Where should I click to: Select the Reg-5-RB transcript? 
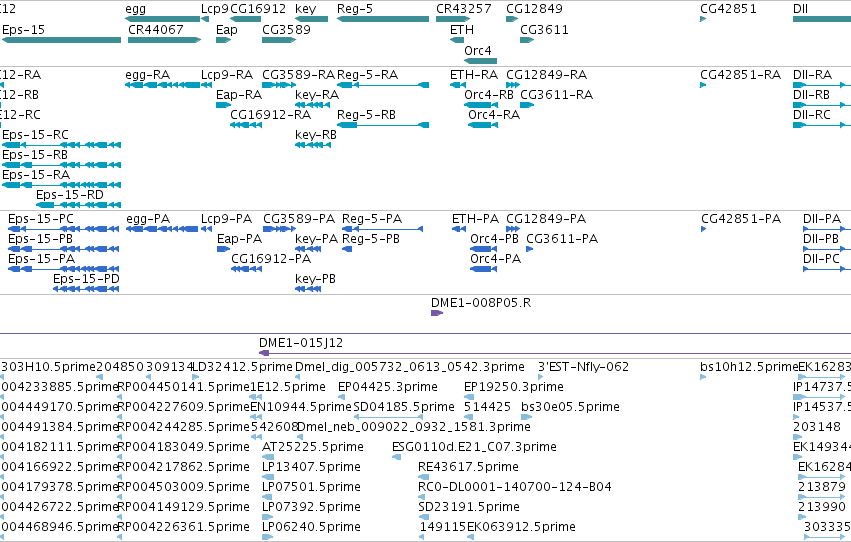point(383,125)
